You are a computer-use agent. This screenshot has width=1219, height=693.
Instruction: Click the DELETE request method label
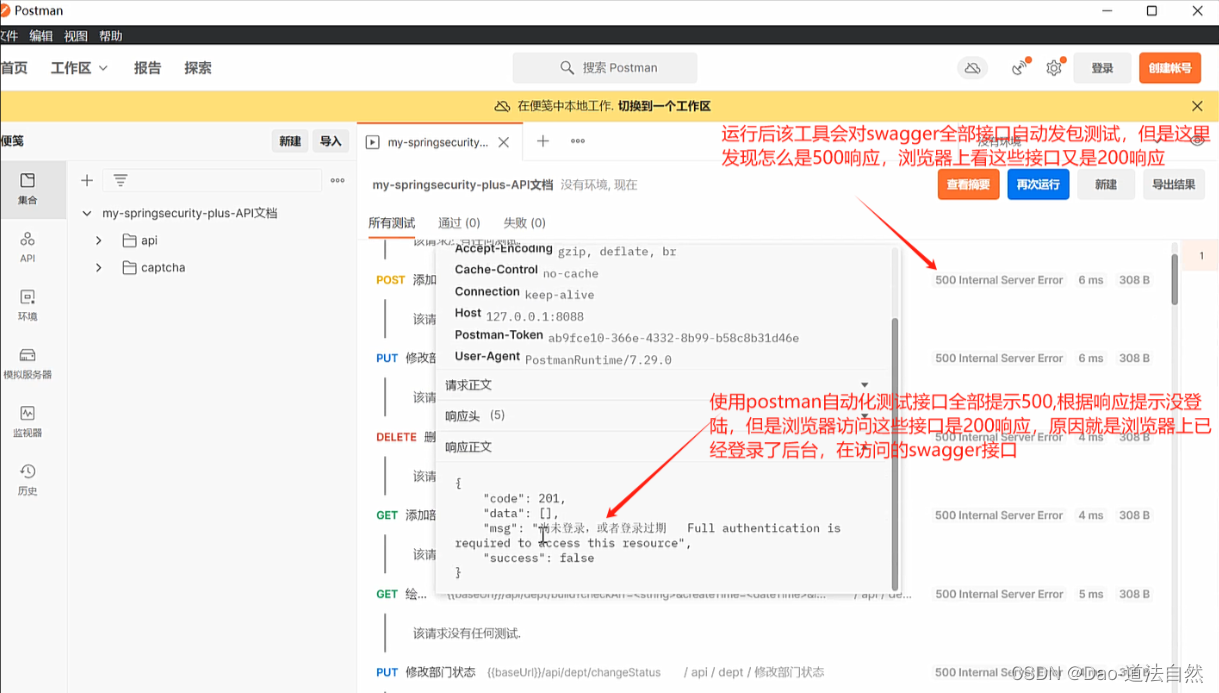click(x=396, y=437)
